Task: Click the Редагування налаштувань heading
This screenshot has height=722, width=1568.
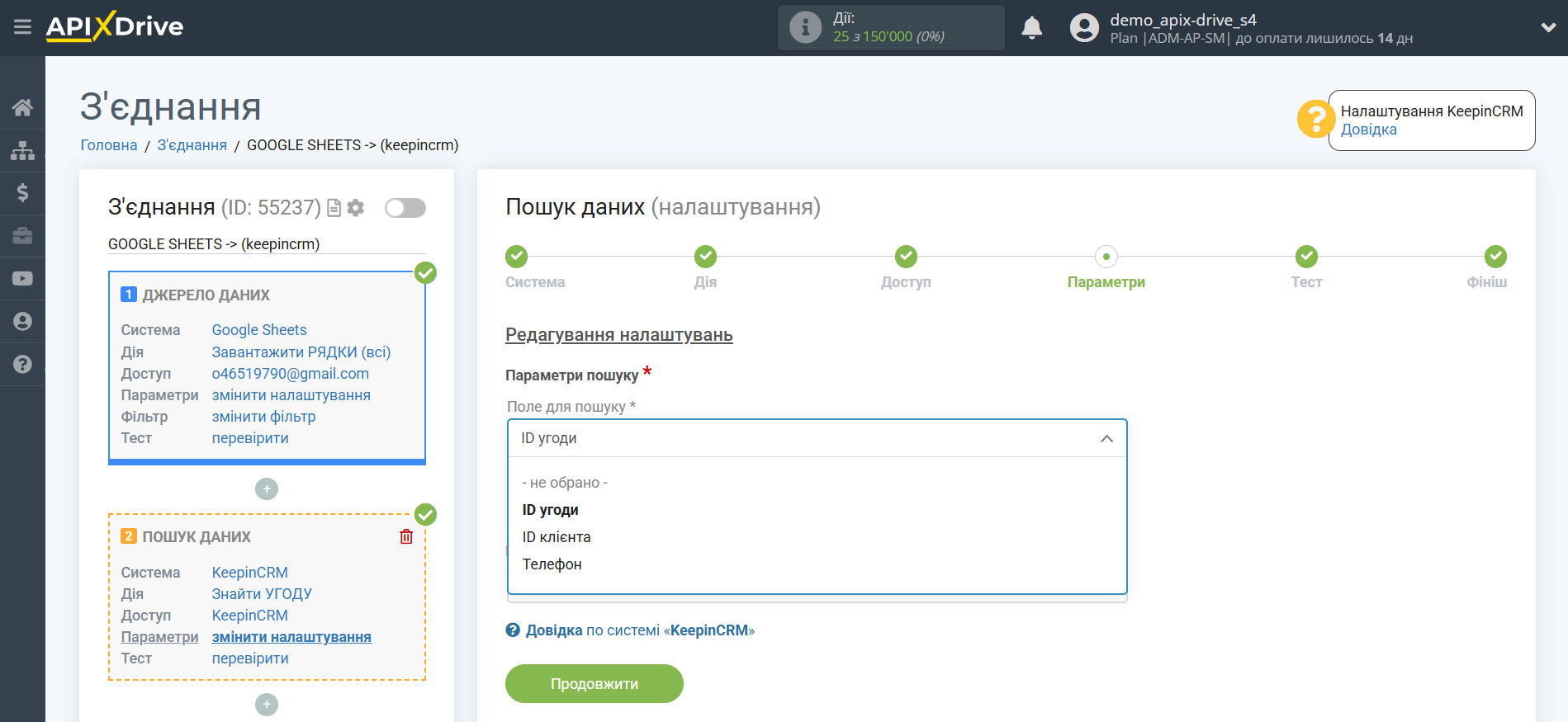Action: point(619,335)
